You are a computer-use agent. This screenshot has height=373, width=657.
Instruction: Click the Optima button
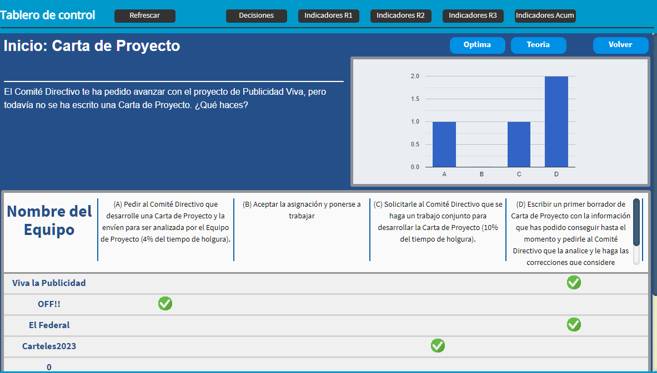tap(477, 45)
